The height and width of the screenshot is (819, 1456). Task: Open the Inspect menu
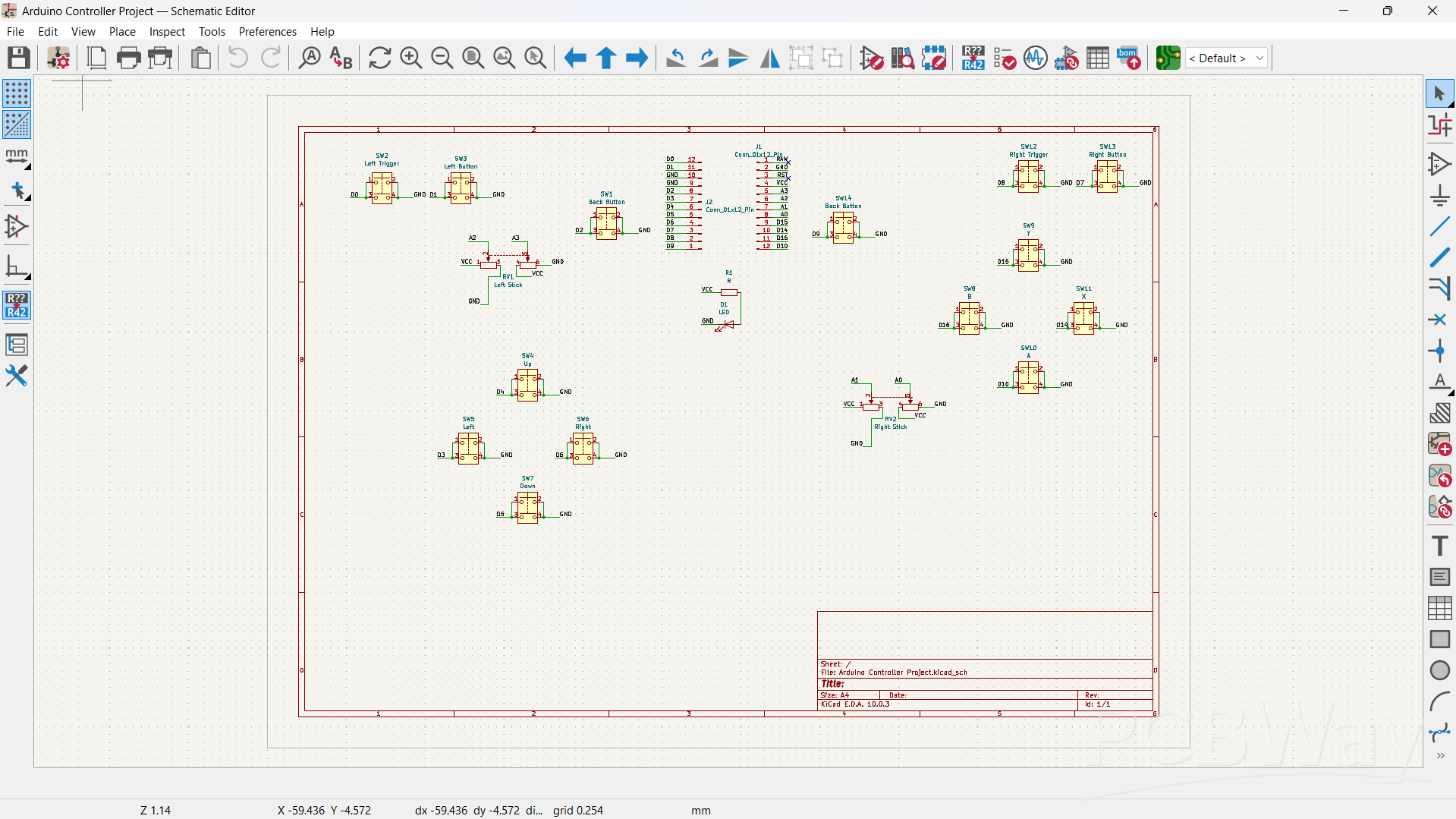click(x=167, y=32)
